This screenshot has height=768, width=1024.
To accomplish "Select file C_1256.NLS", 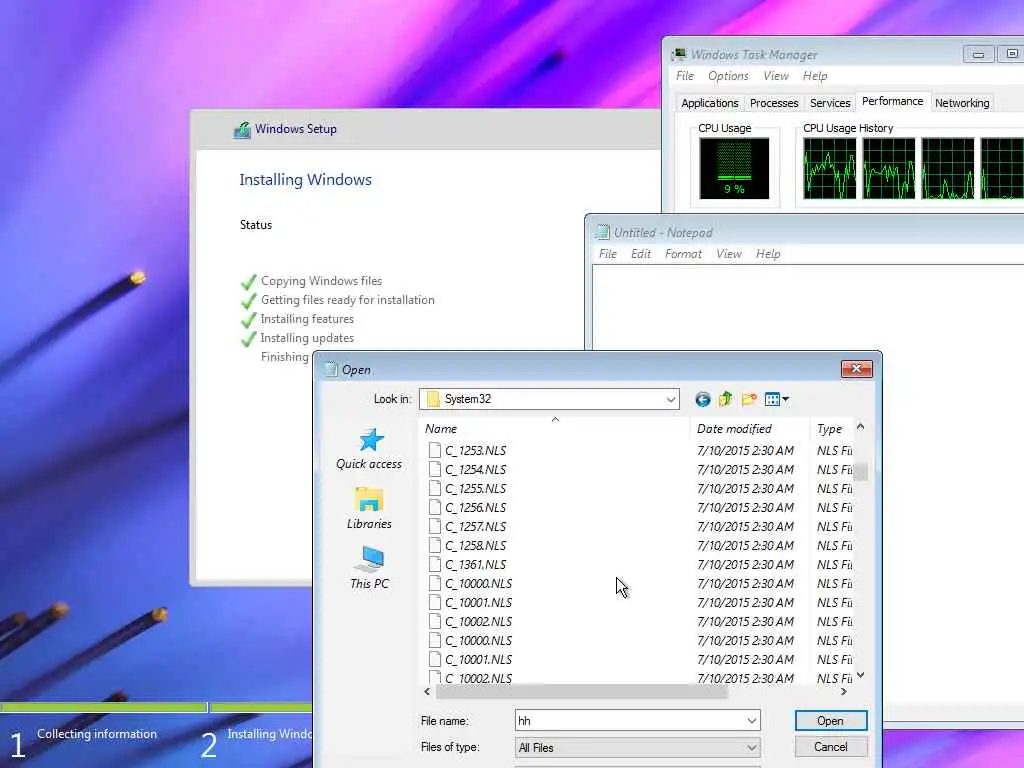I will tap(475, 507).
